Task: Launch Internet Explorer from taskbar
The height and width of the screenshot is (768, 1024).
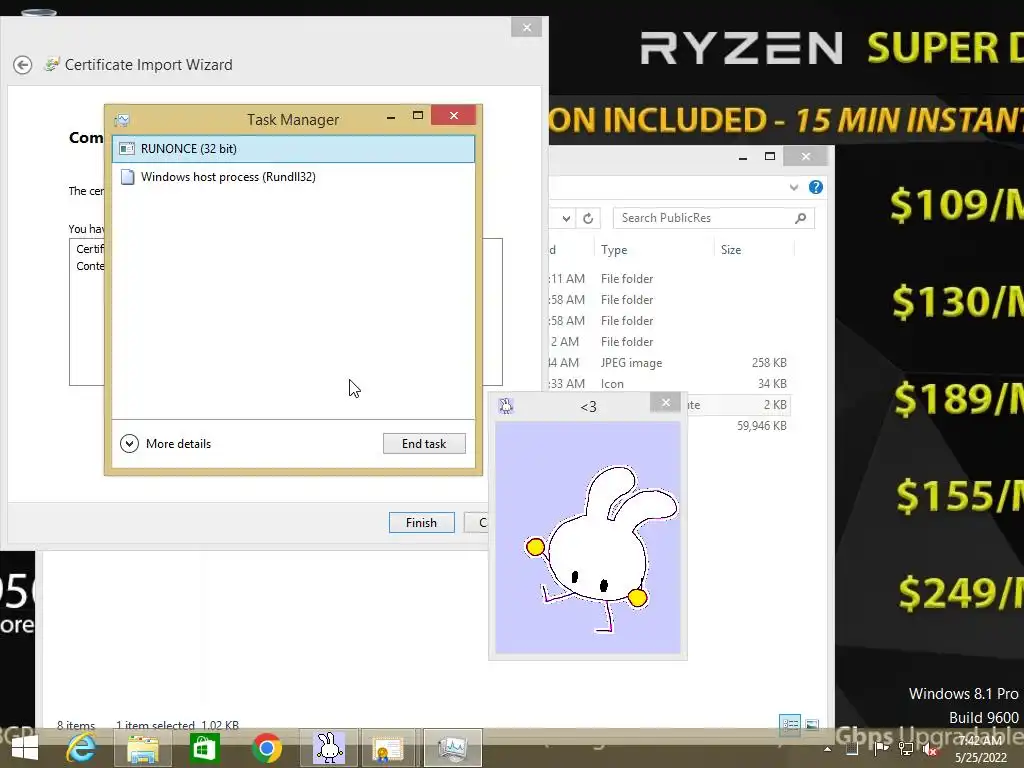Action: tap(81, 748)
